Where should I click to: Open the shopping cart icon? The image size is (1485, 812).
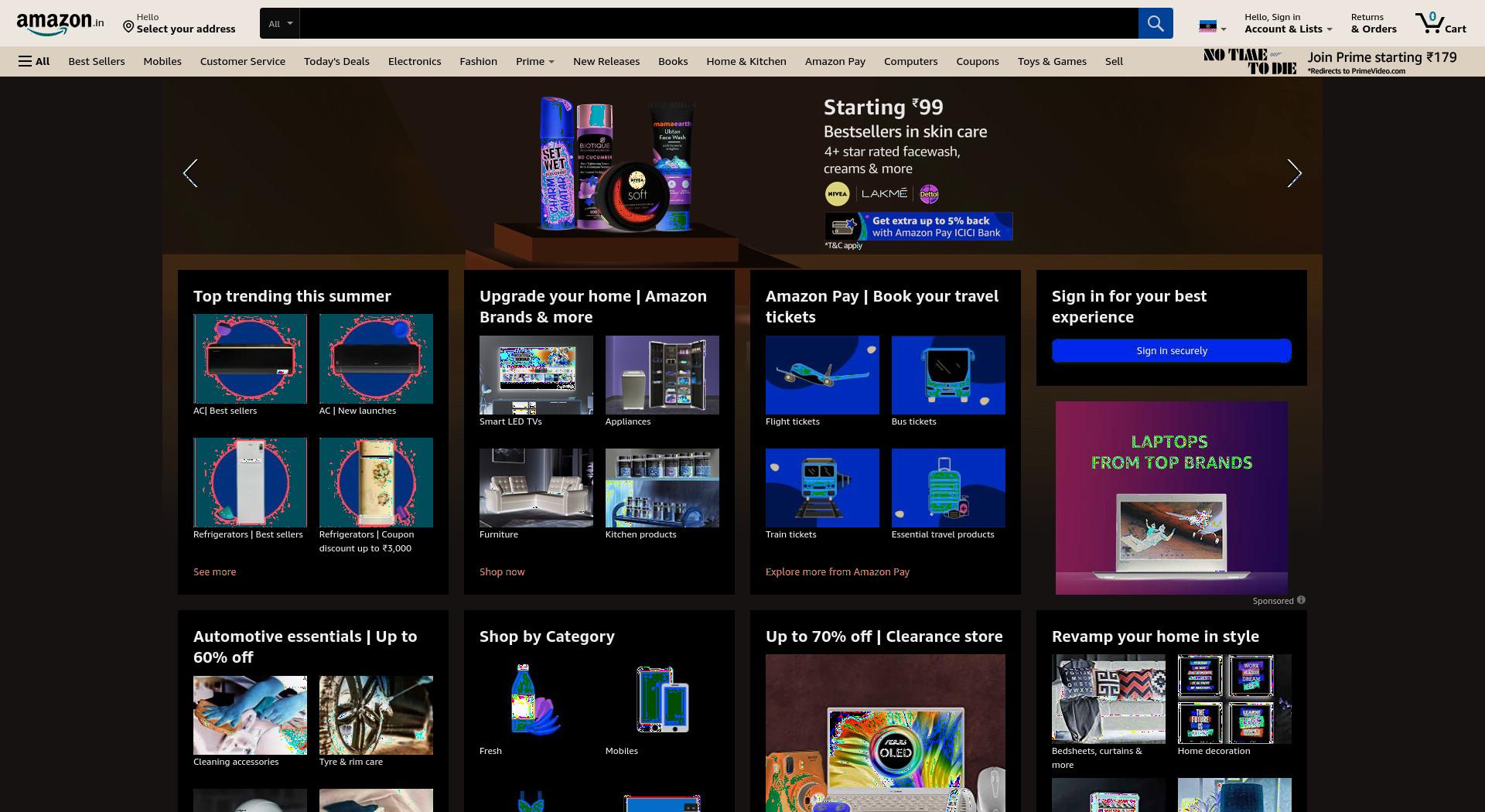(1440, 23)
